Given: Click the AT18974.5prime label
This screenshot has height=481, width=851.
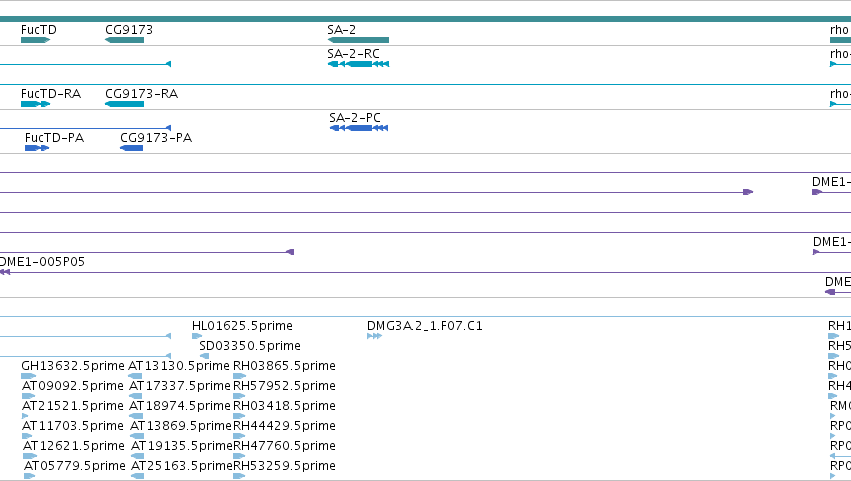Looking at the screenshot, I should pyautogui.click(x=180, y=406).
